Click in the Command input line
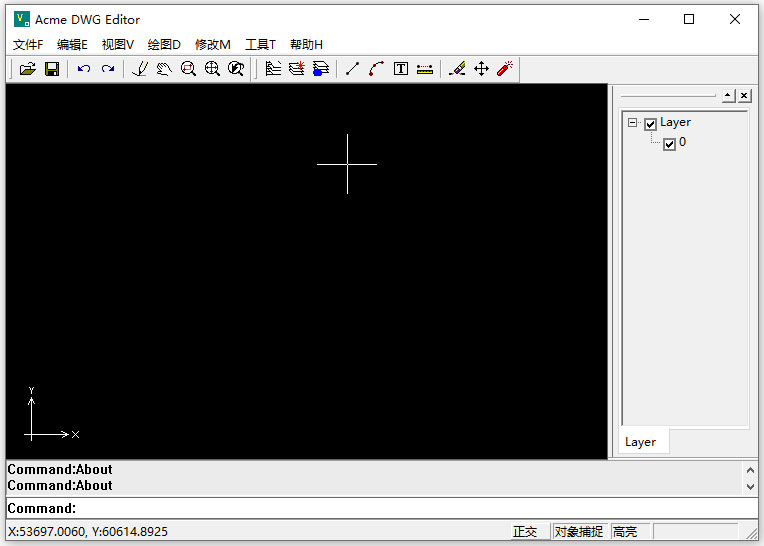Viewport: 764px width, 546px height. click(382, 508)
